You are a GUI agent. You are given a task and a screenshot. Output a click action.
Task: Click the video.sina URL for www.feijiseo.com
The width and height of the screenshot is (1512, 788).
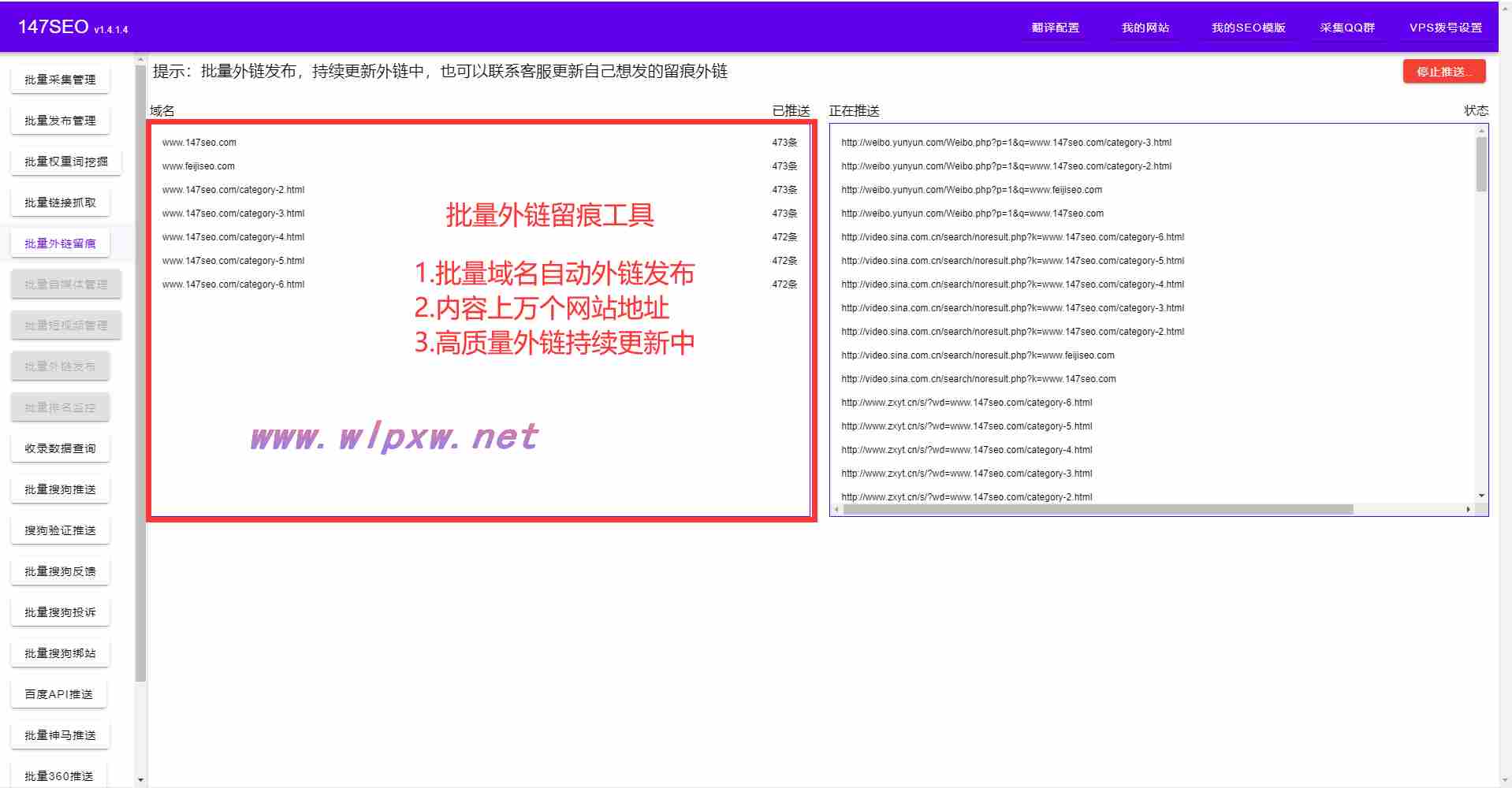point(978,355)
